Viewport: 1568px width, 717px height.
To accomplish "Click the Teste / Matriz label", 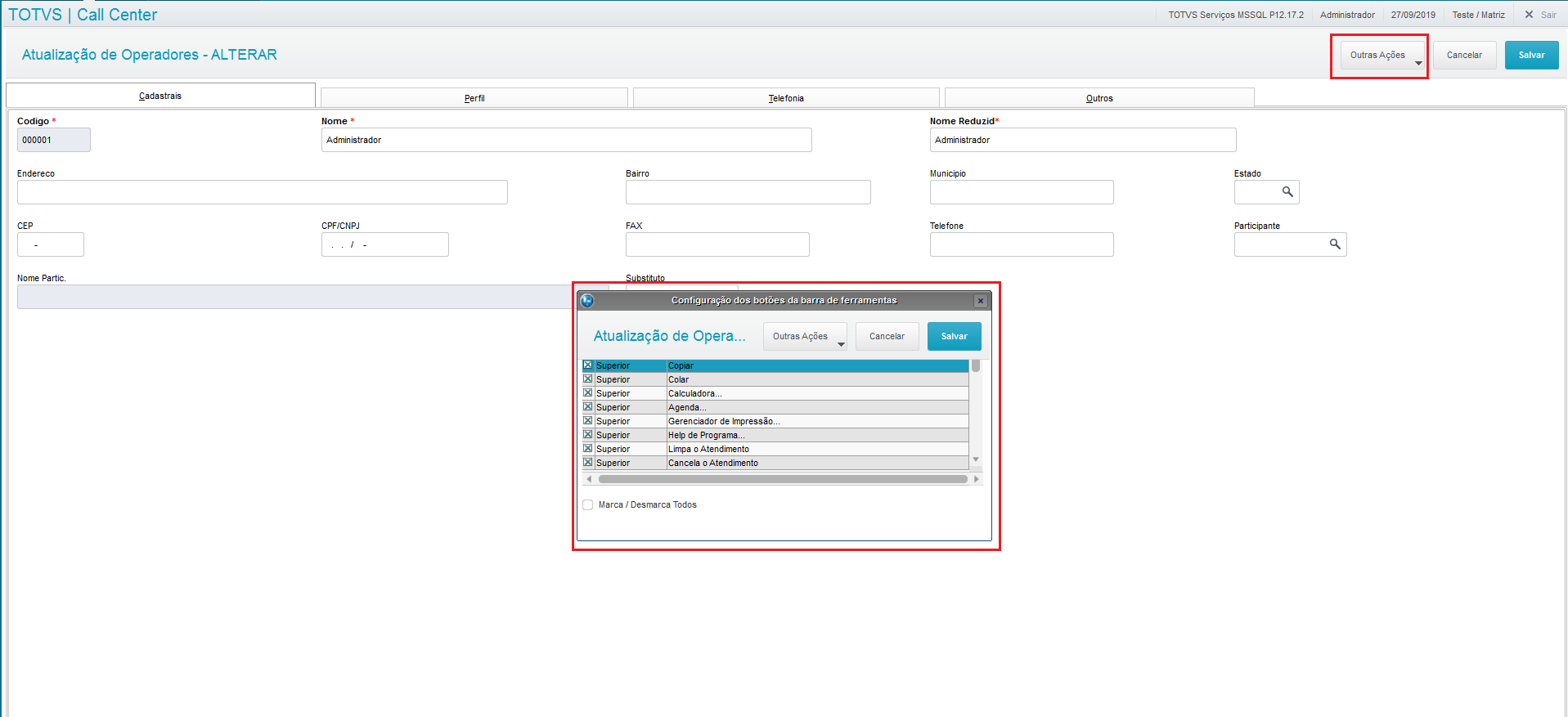I will [x=1479, y=15].
